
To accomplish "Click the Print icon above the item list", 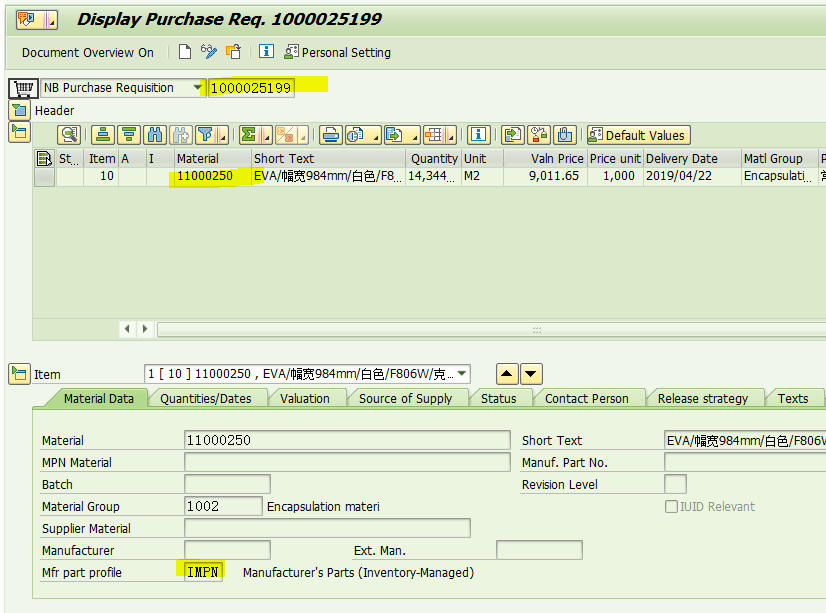I will click(x=330, y=134).
